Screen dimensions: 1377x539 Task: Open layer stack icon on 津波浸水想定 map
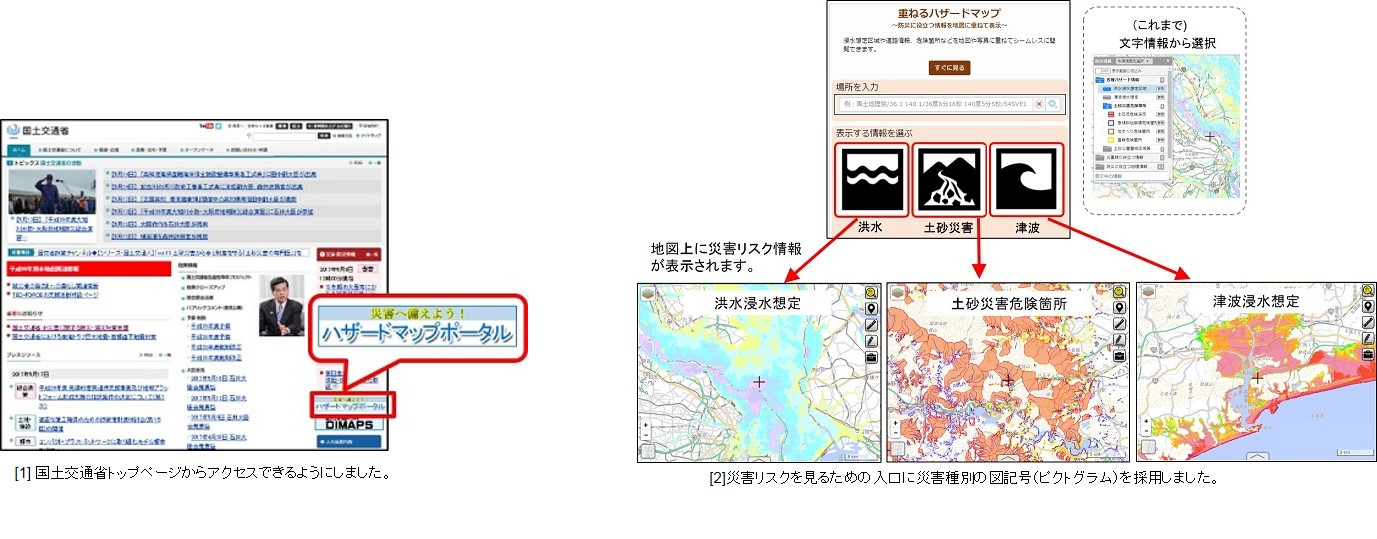(1149, 291)
